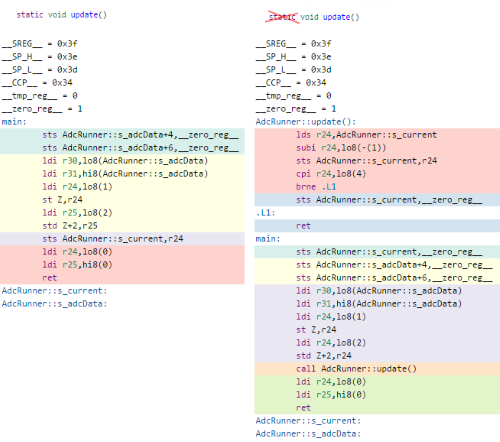Image resolution: width=500 pixels, height=442 pixels.
Task: Select the left panel main: label
Action: (x=14, y=122)
